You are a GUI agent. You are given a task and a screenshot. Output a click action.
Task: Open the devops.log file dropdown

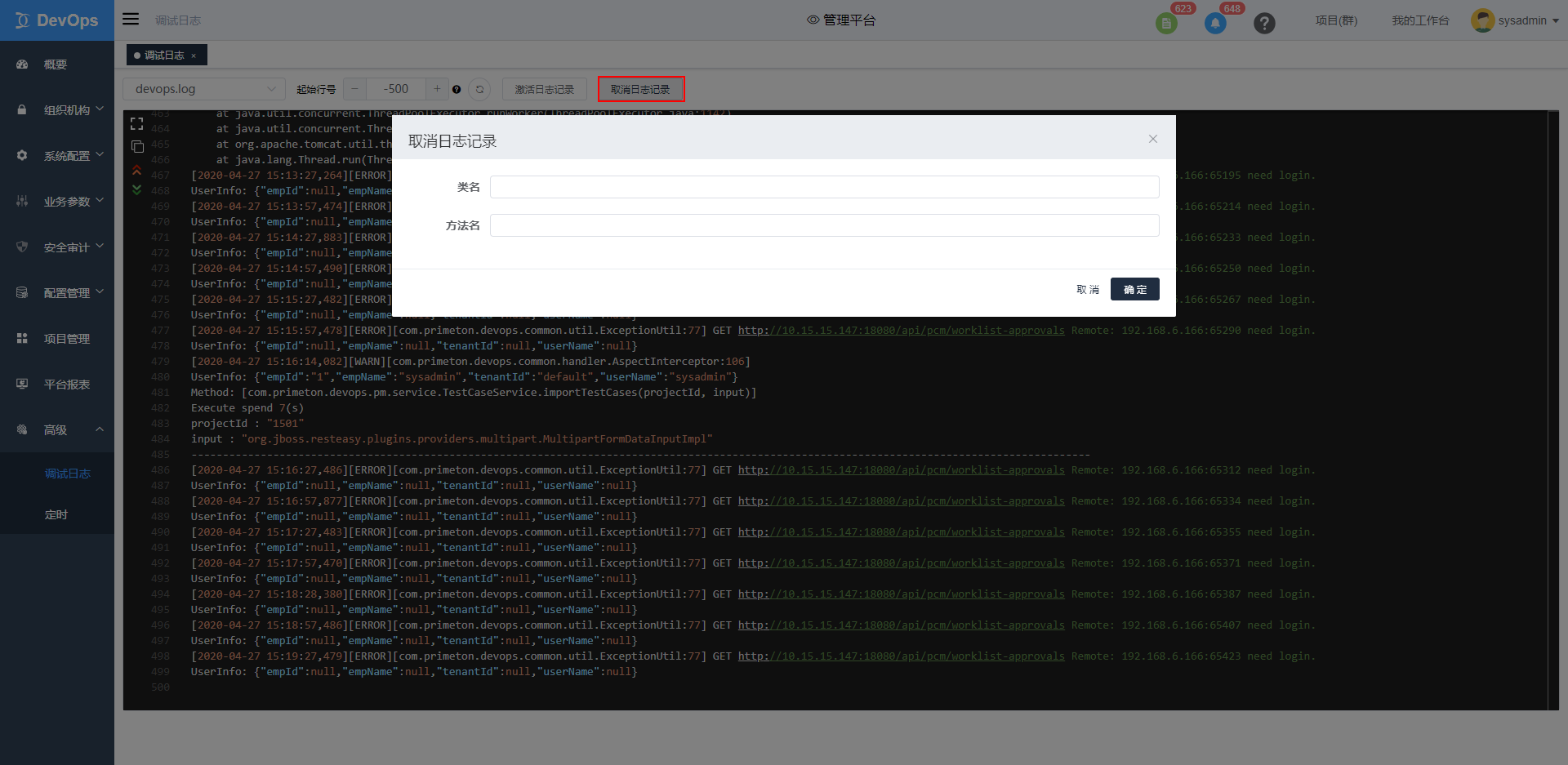pos(204,89)
